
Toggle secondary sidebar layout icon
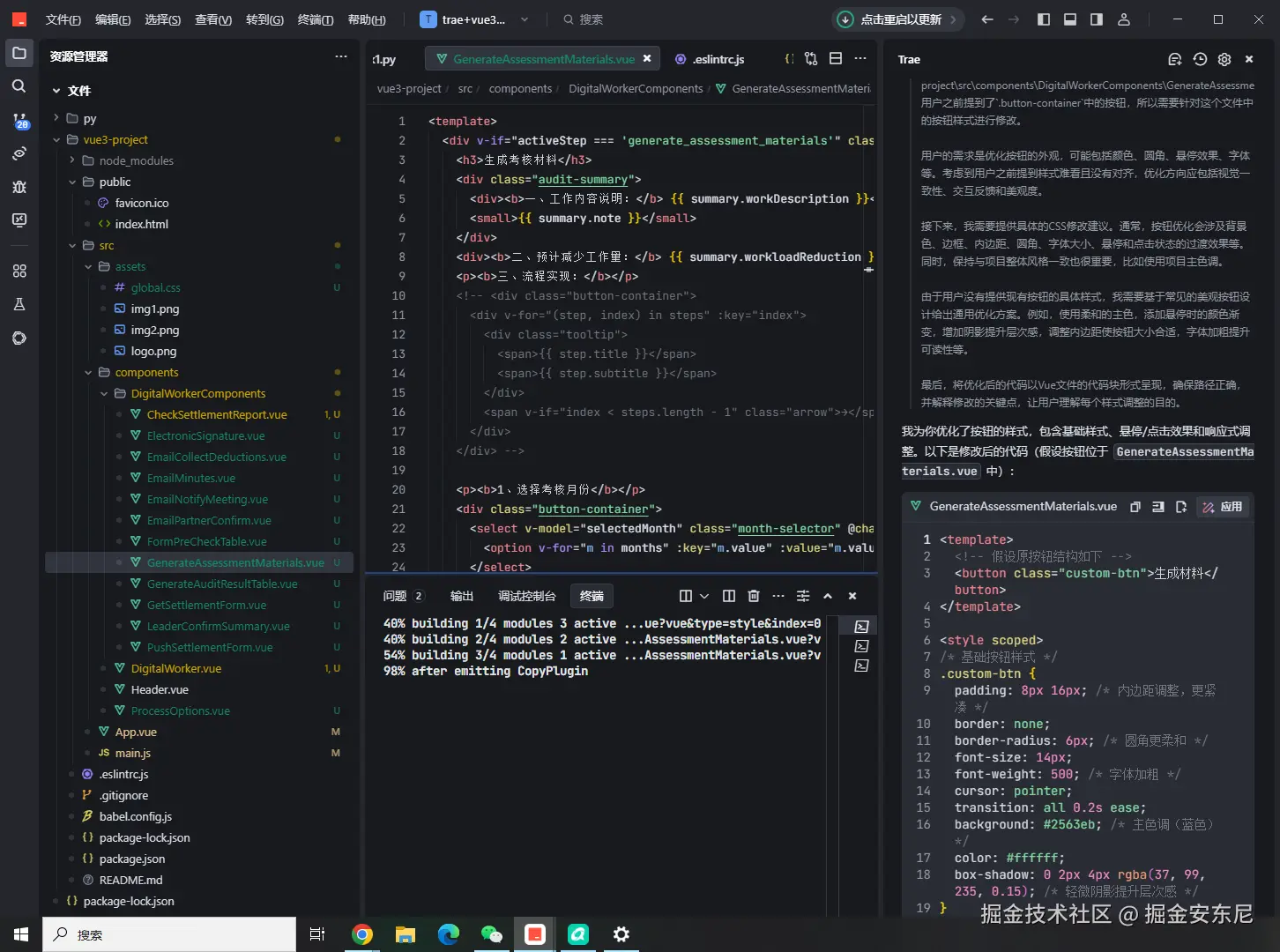coord(1097,19)
